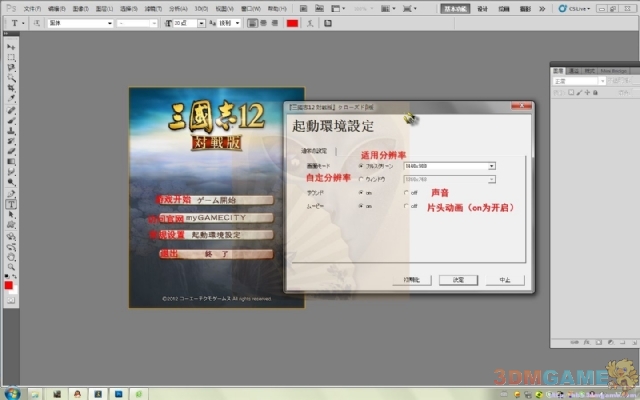Image resolution: width=640 pixels, height=400 pixels.
Task: Click the red foreground color swatch
Action: [x=9, y=285]
